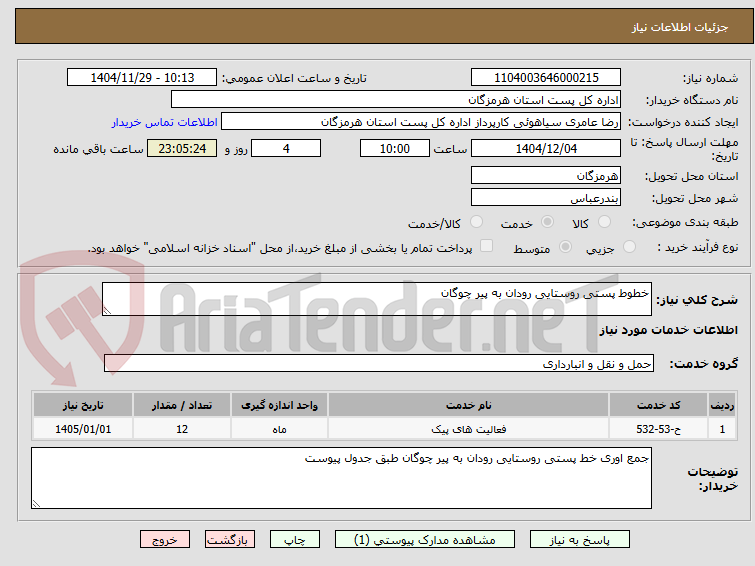Click the گروه خدمت field حمل و نقل
The width and height of the screenshot is (755, 566).
click(x=378, y=363)
